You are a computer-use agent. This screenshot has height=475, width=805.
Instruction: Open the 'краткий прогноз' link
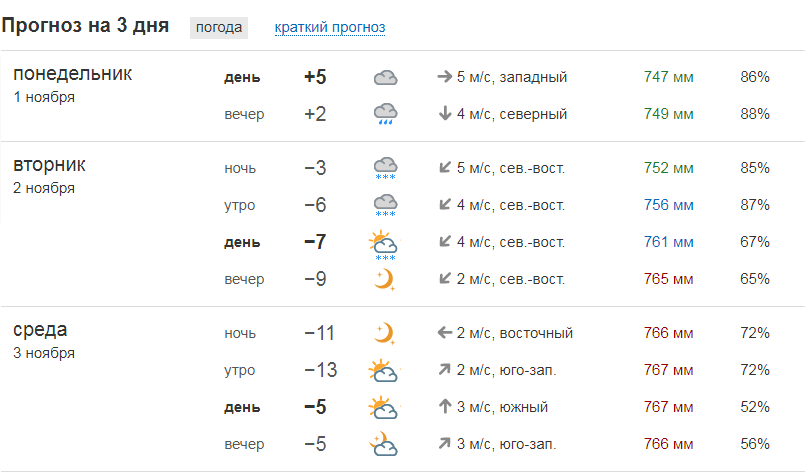330,27
